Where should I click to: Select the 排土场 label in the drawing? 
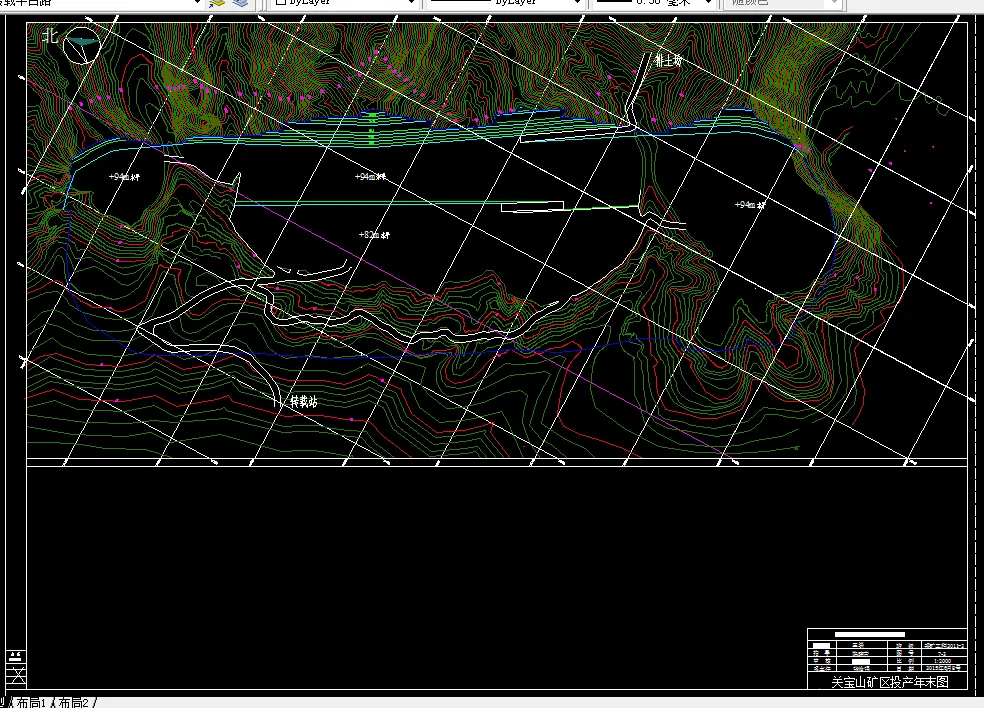(x=668, y=60)
